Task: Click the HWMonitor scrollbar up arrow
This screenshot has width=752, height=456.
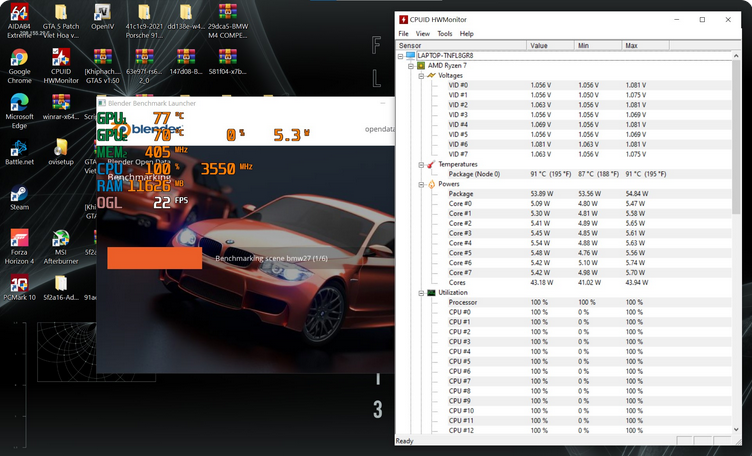Action: click(736, 56)
